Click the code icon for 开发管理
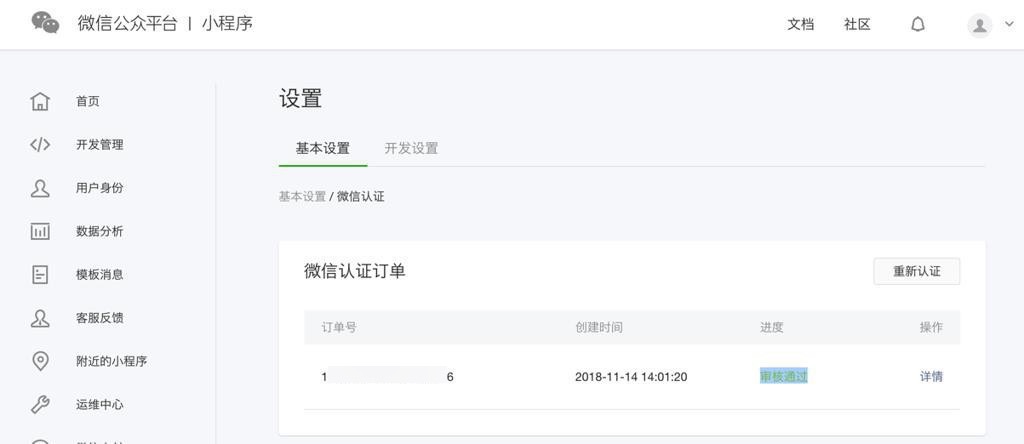The width and height of the screenshot is (1024, 444). (40, 144)
